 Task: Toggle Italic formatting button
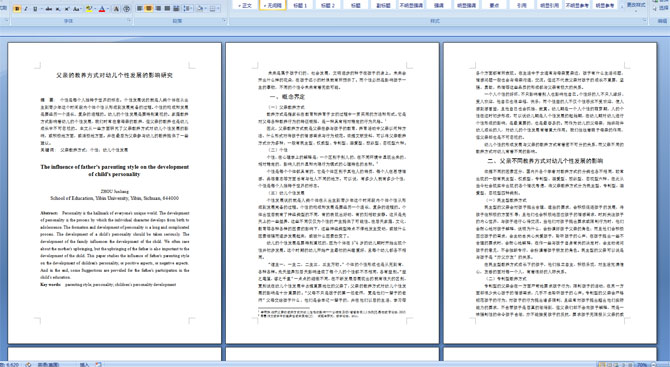[26, 9]
